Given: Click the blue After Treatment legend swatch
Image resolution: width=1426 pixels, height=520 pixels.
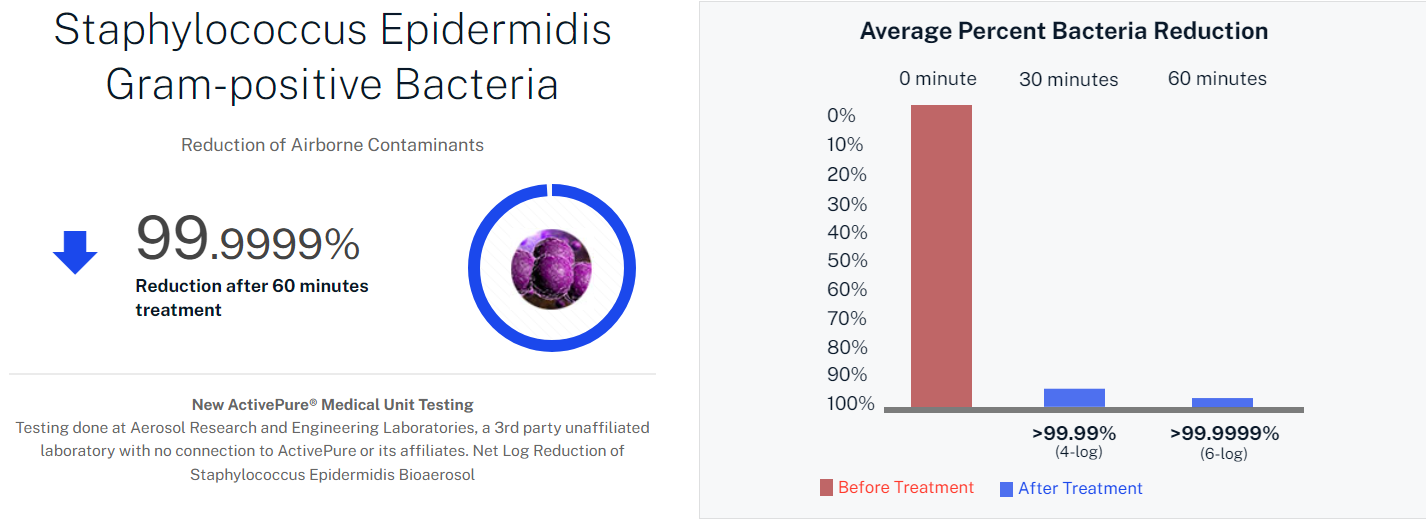Looking at the screenshot, I should pyautogui.click(x=1006, y=489).
